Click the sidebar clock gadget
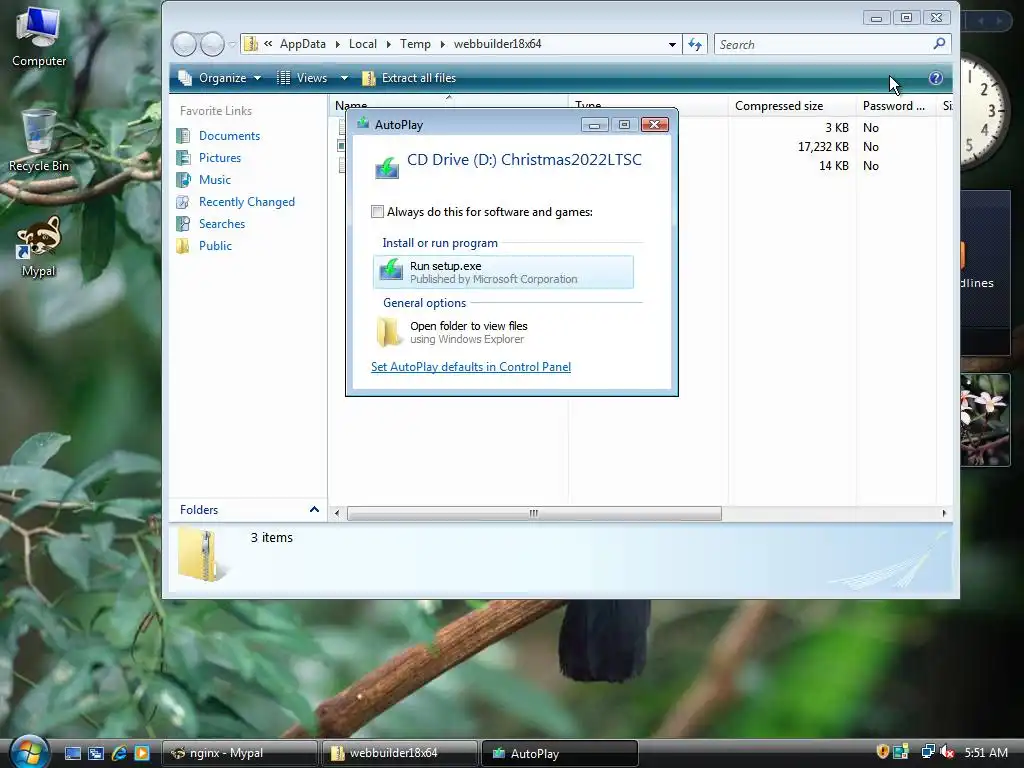 point(985,110)
